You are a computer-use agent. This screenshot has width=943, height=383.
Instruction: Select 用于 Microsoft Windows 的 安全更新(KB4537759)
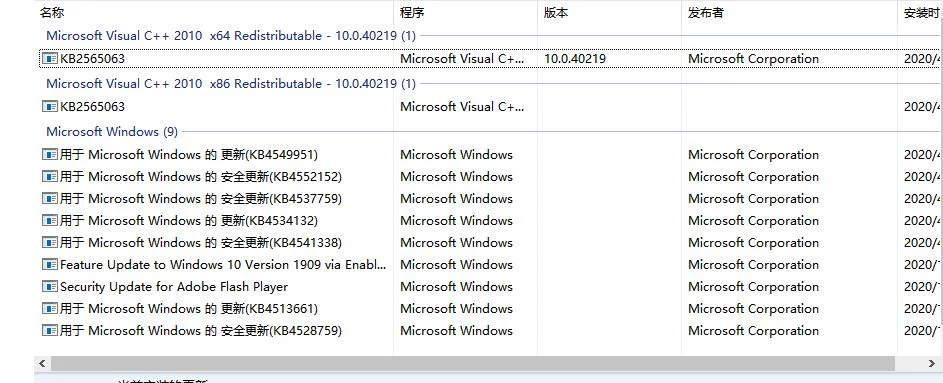pyautogui.click(x=201, y=198)
